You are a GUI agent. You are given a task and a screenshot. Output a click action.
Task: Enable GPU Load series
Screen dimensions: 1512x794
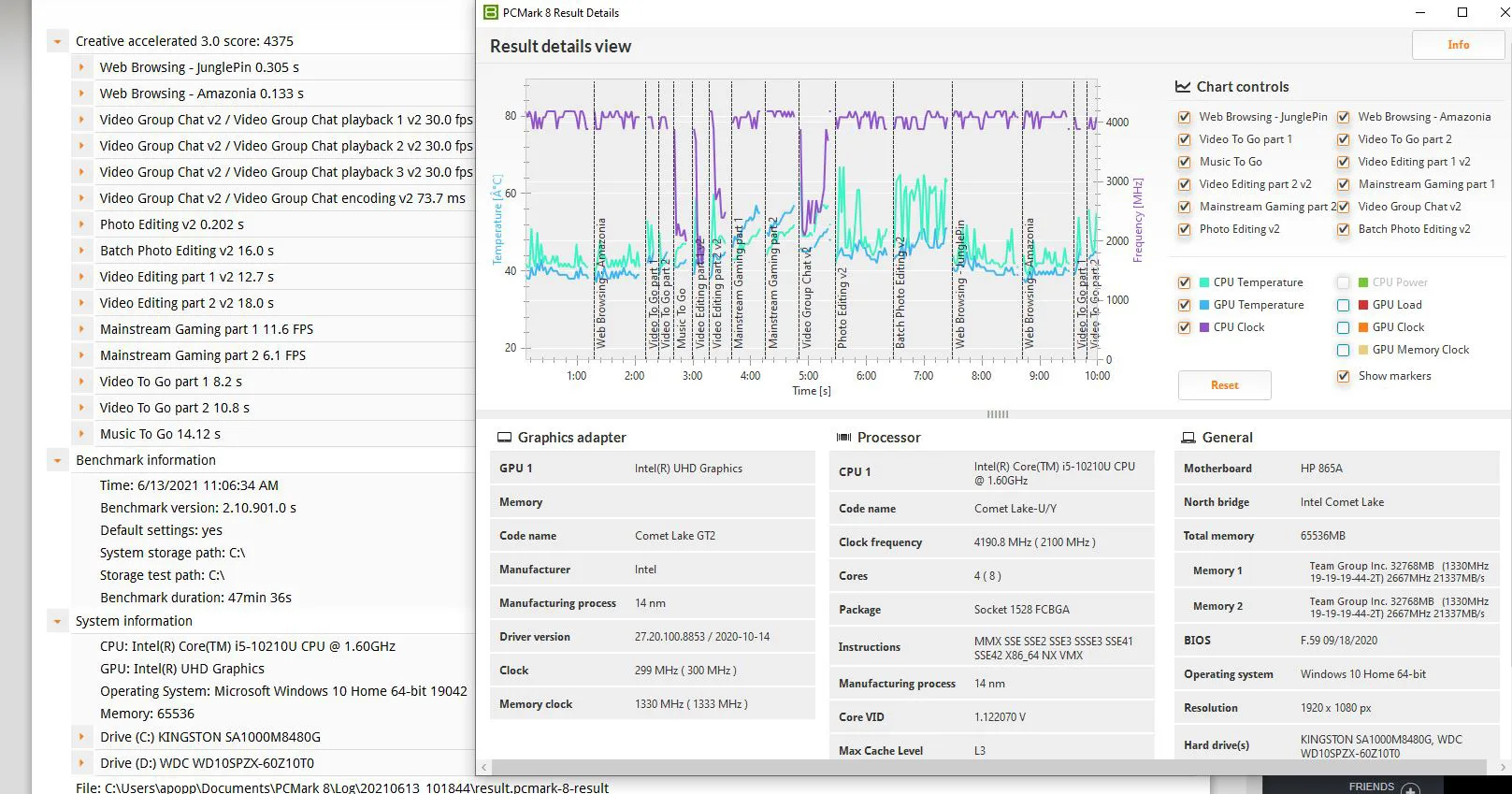(1343, 305)
